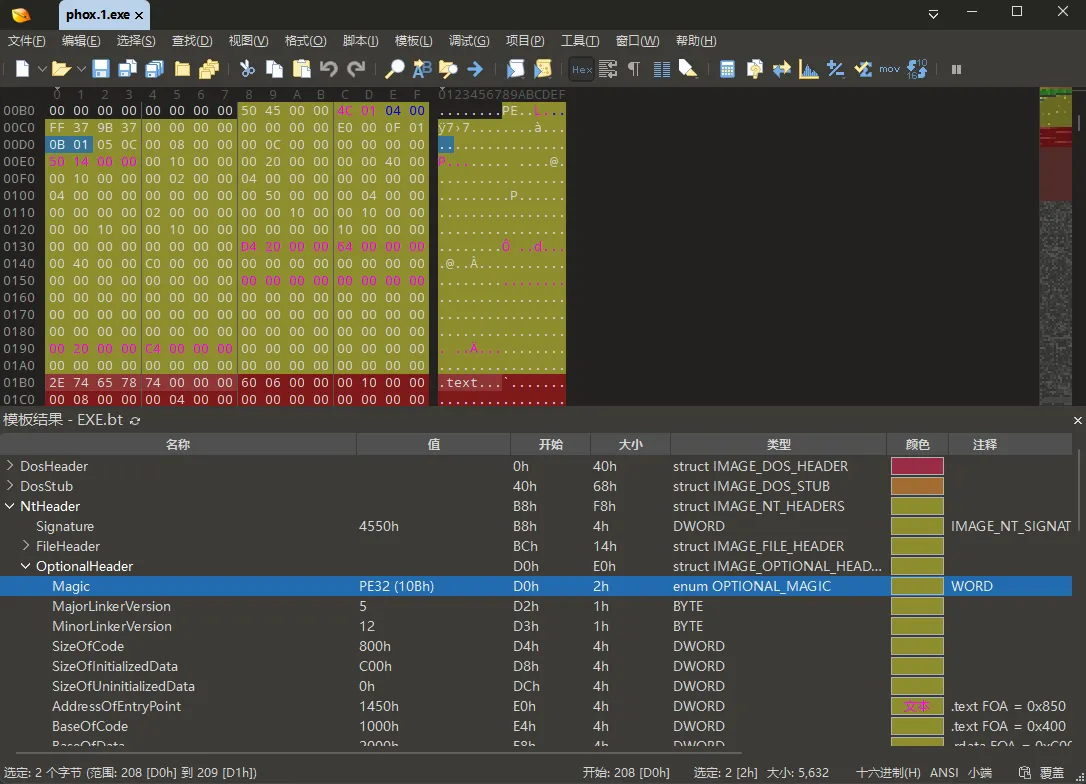The image size is (1086, 784).
Task: Close the template results panel
Action: coord(1077,420)
